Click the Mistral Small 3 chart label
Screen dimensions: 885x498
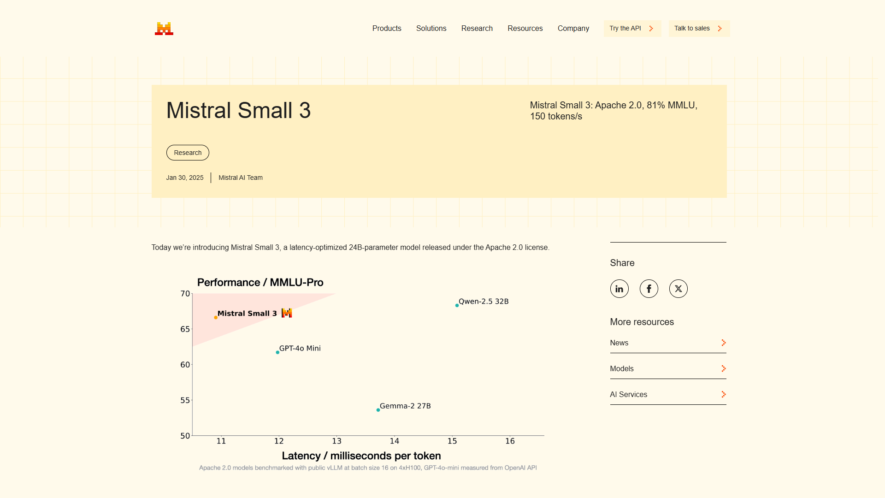[x=247, y=313]
